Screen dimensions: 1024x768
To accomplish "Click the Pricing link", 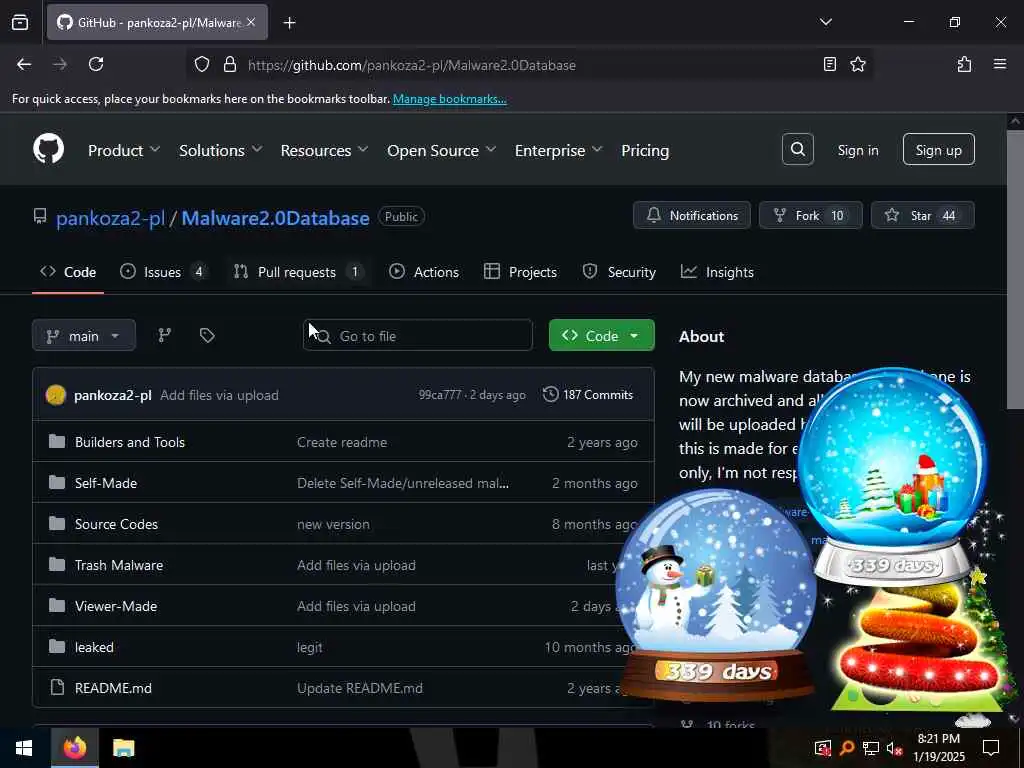I will (x=645, y=150).
